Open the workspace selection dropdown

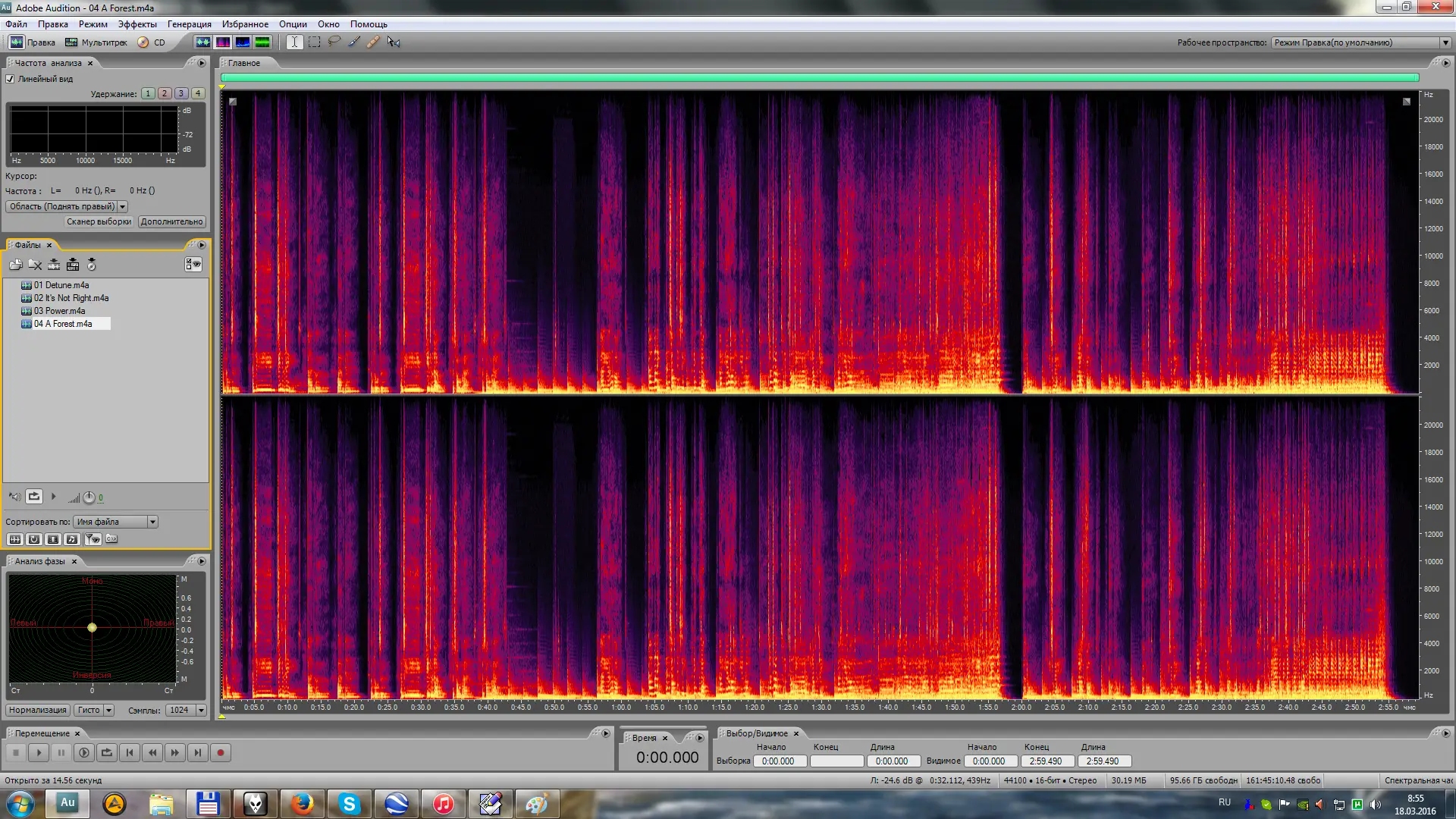click(x=1445, y=42)
